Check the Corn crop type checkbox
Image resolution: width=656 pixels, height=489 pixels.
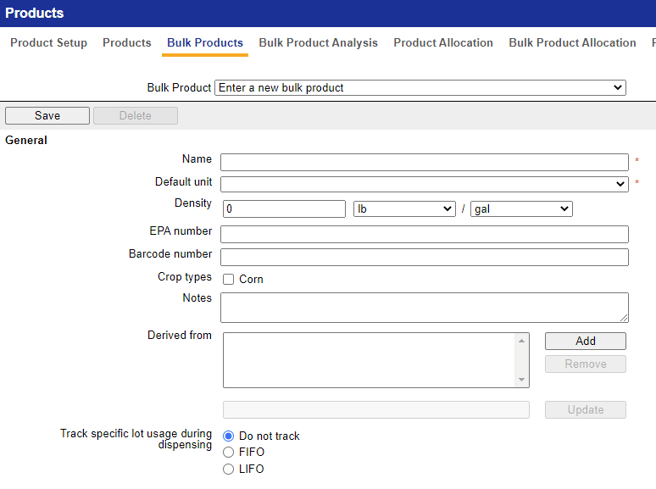(228, 279)
